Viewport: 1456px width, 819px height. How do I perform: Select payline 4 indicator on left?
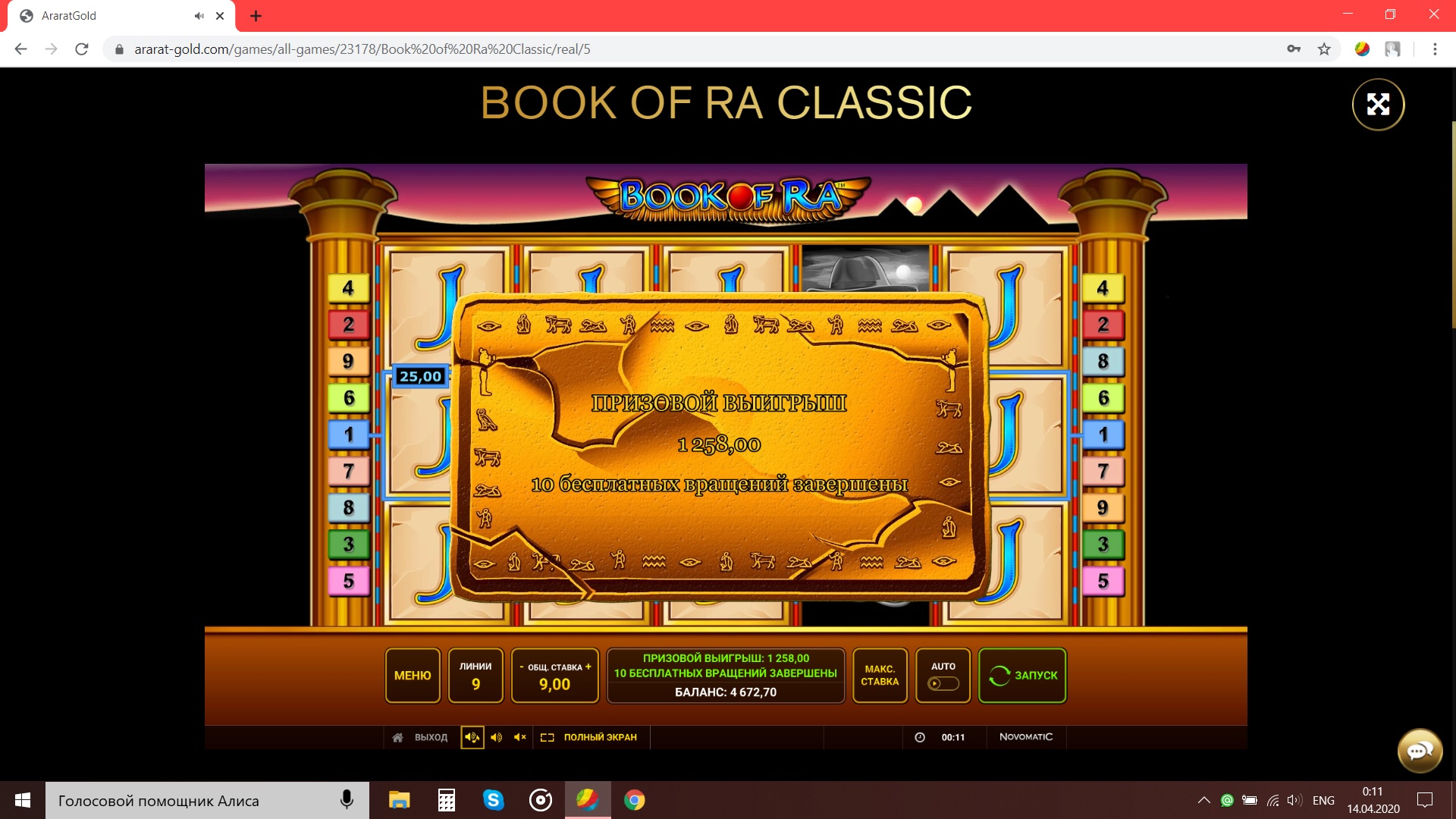[348, 288]
